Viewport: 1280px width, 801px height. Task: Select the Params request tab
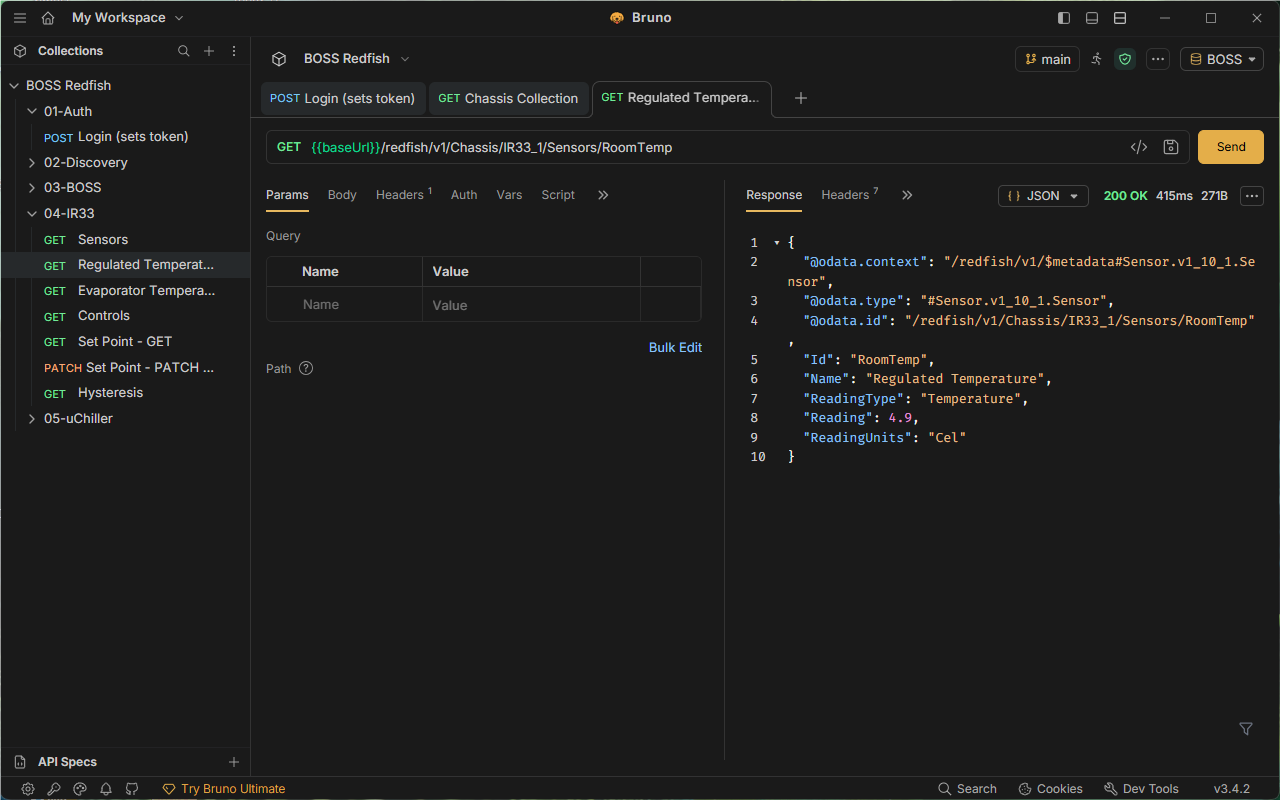(x=287, y=195)
